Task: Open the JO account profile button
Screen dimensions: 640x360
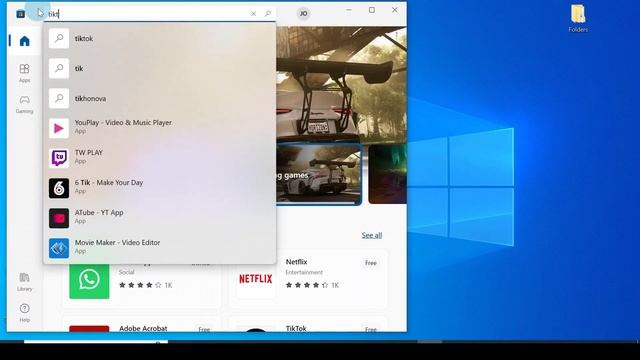Action: point(303,13)
